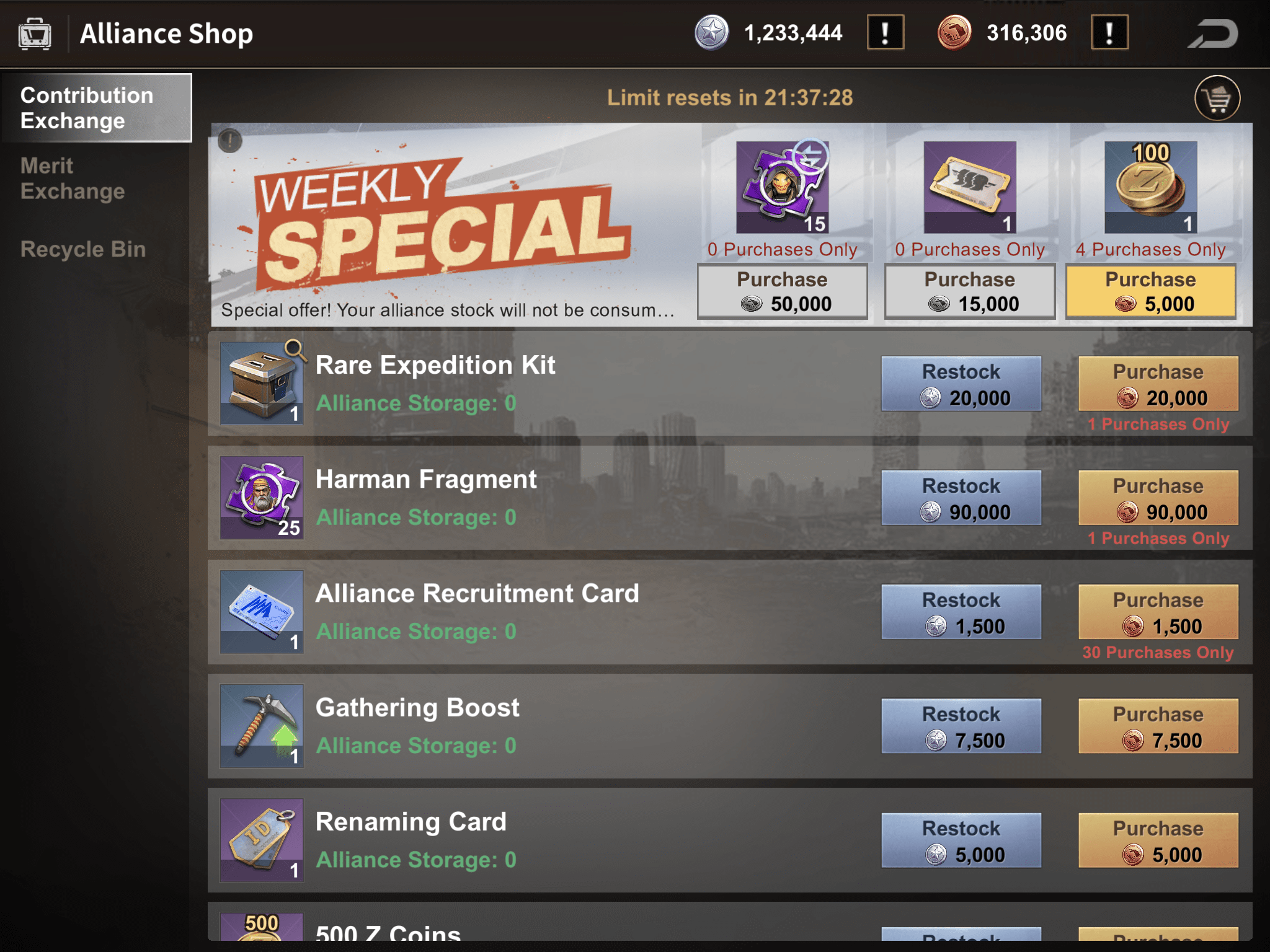This screenshot has width=1270, height=952.
Task: Tap the 100 Z Coins weekly item
Action: click(x=1150, y=187)
